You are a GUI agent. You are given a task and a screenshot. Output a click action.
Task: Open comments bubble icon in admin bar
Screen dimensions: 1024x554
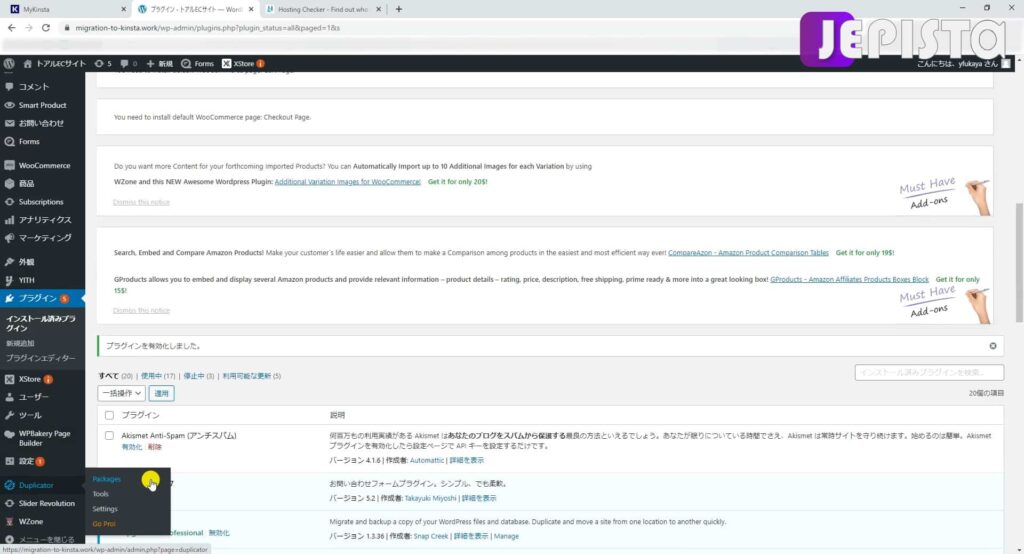129,63
